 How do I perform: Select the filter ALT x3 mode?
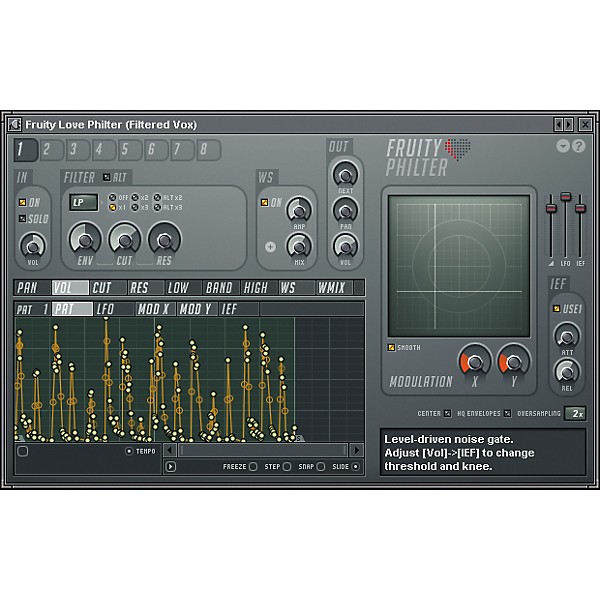pos(157,207)
